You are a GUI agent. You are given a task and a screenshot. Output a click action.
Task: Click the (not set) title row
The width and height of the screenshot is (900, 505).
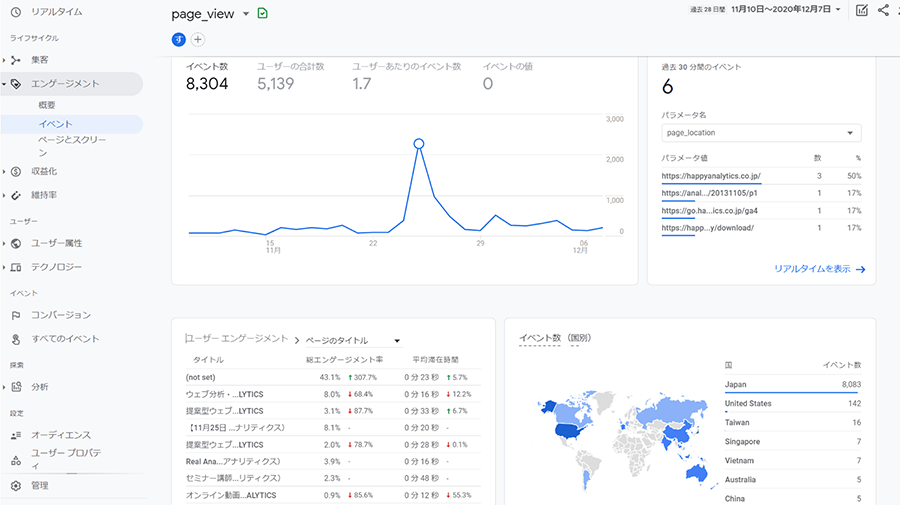[x=333, y=378]
